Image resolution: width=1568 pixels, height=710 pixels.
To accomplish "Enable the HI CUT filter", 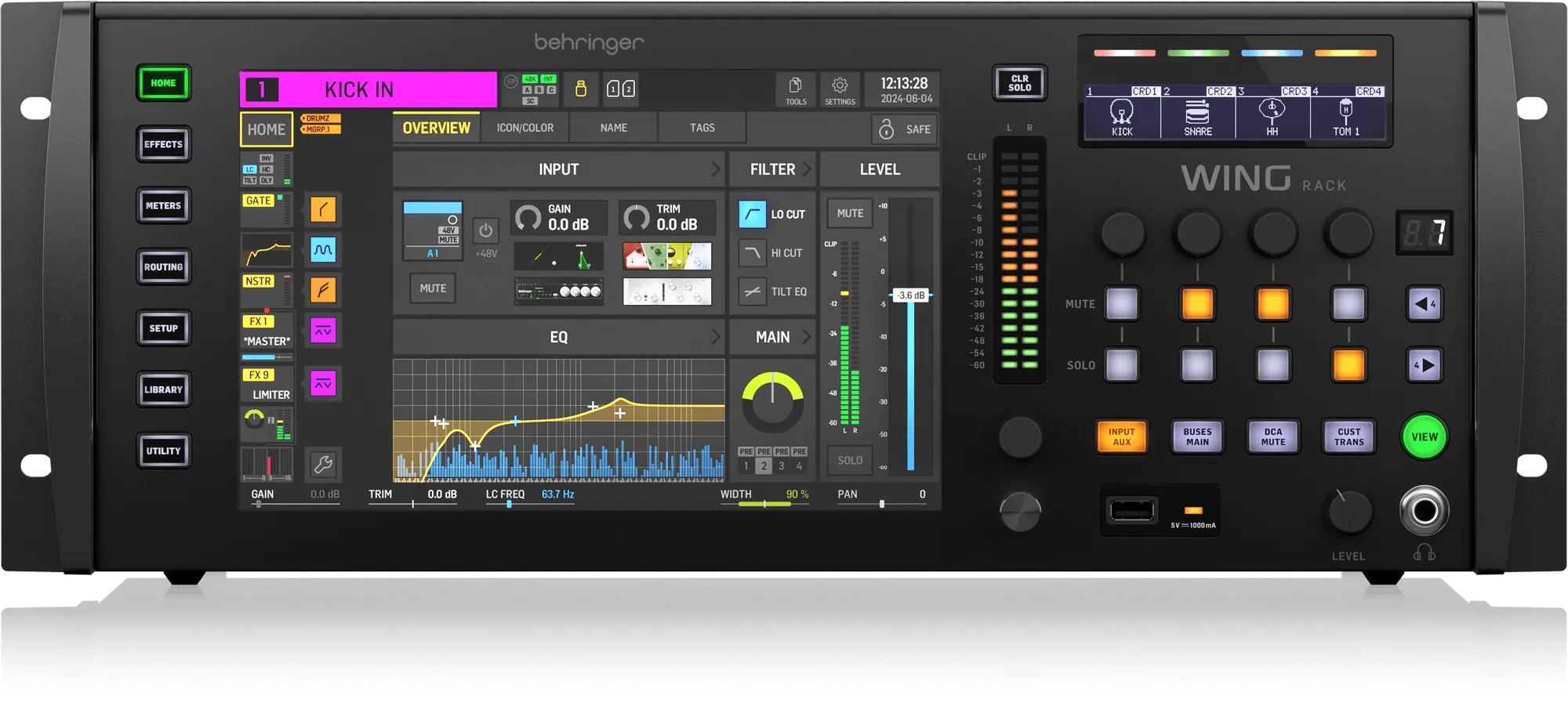I will pos(752,252).
